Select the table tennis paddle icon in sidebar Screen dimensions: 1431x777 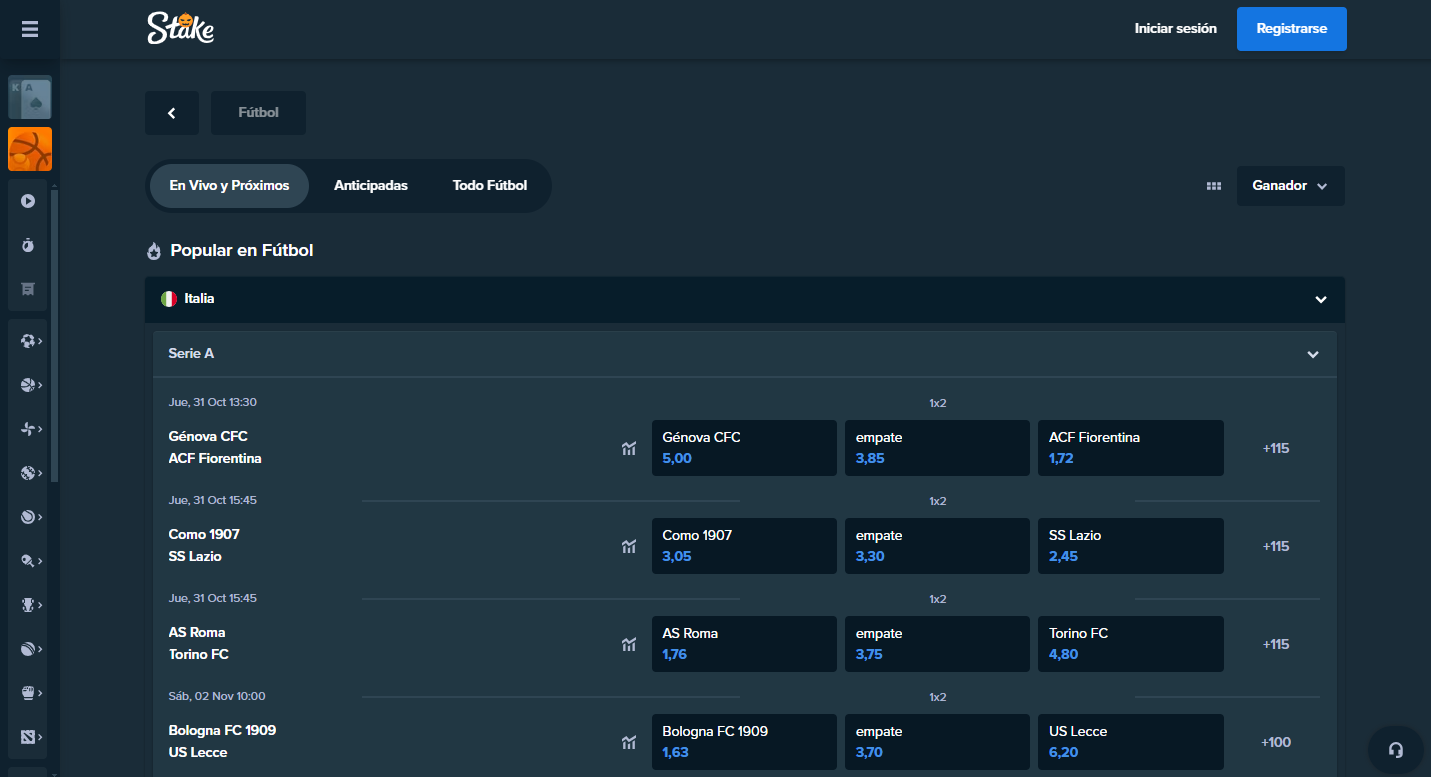coord(28,561)
